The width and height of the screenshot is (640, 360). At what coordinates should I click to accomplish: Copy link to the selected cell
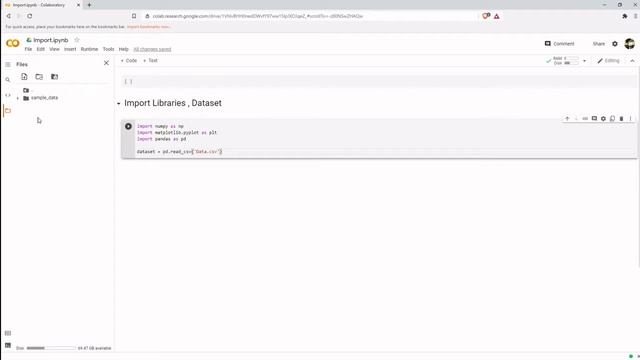pos(585,119)
